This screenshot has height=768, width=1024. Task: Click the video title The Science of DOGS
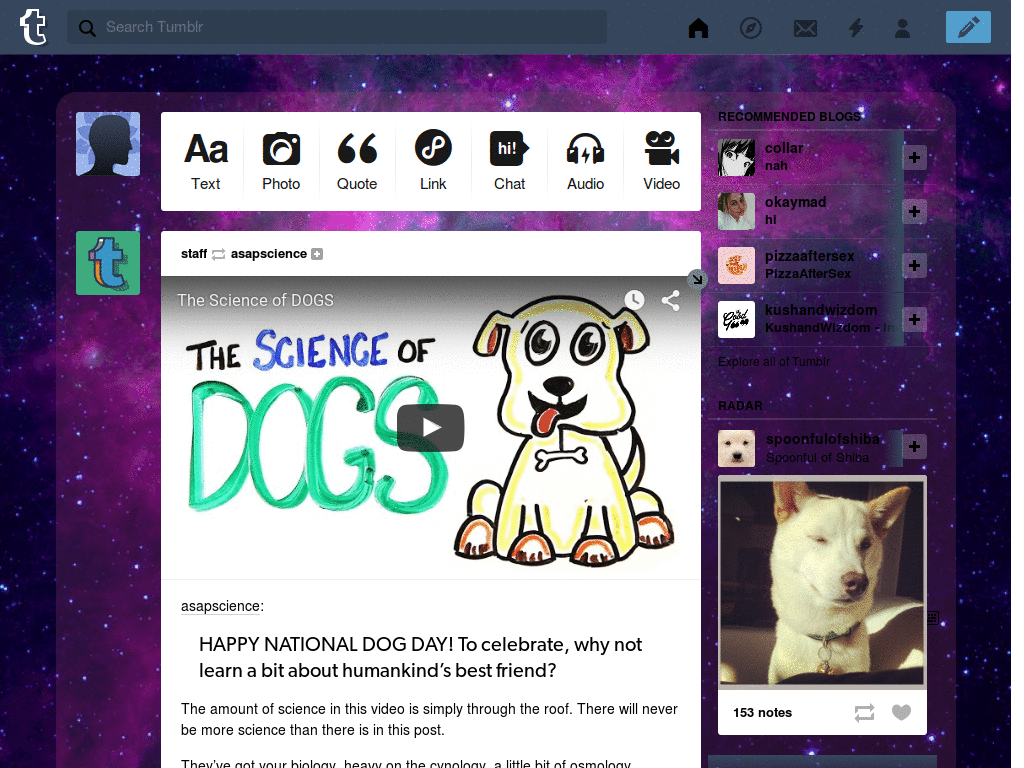pyautogui.click(x=255, y=300)
